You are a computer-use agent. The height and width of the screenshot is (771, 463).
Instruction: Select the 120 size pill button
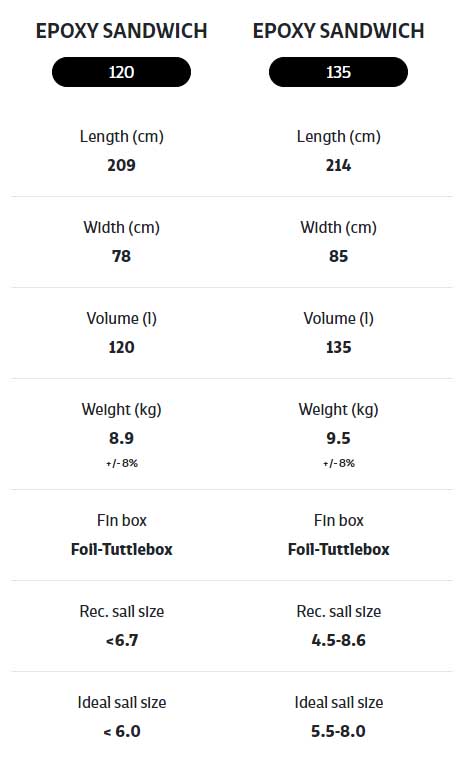(121, 72)
